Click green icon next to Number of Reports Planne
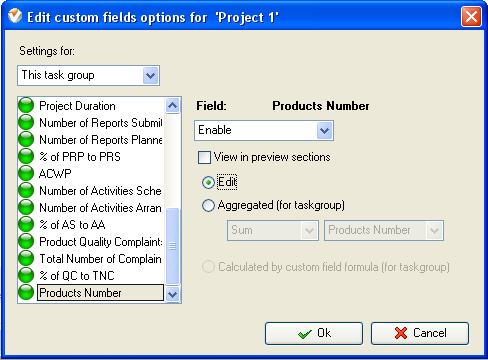 pyautogui.click(x=26, y=139)
